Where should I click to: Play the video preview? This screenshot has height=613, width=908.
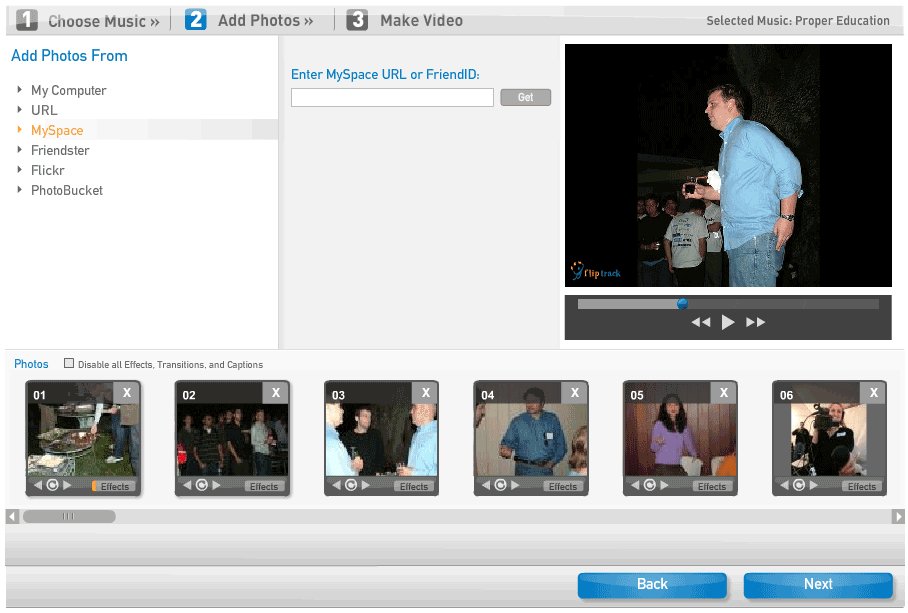[x=728, y=322]
